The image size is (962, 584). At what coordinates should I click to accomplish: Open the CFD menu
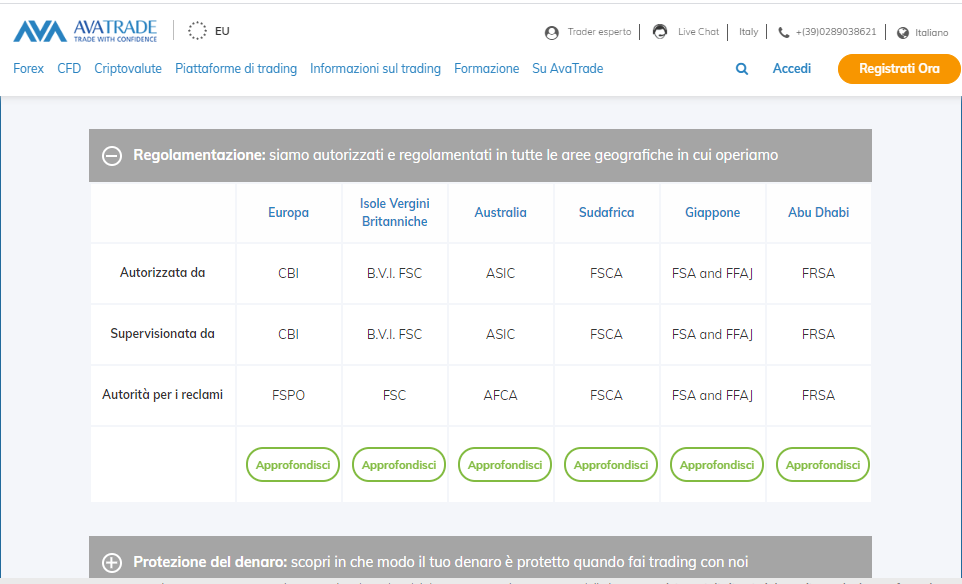tap(69, 69)
